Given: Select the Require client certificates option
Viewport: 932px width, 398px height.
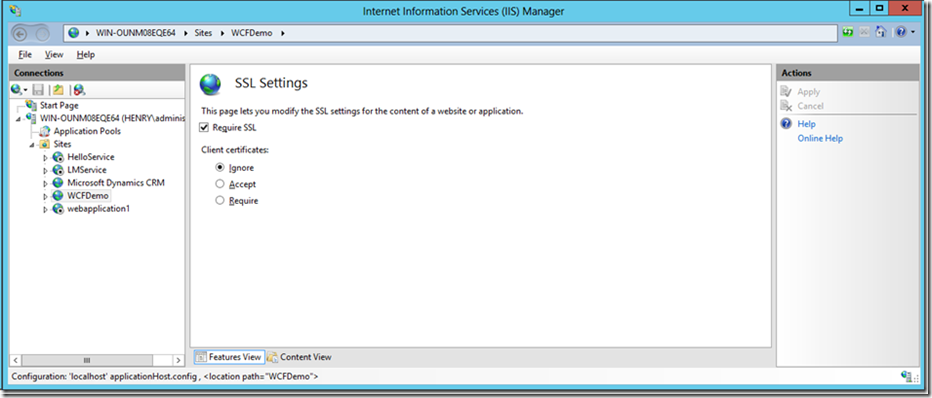Looking at the screenshot, I should point(220,201).
